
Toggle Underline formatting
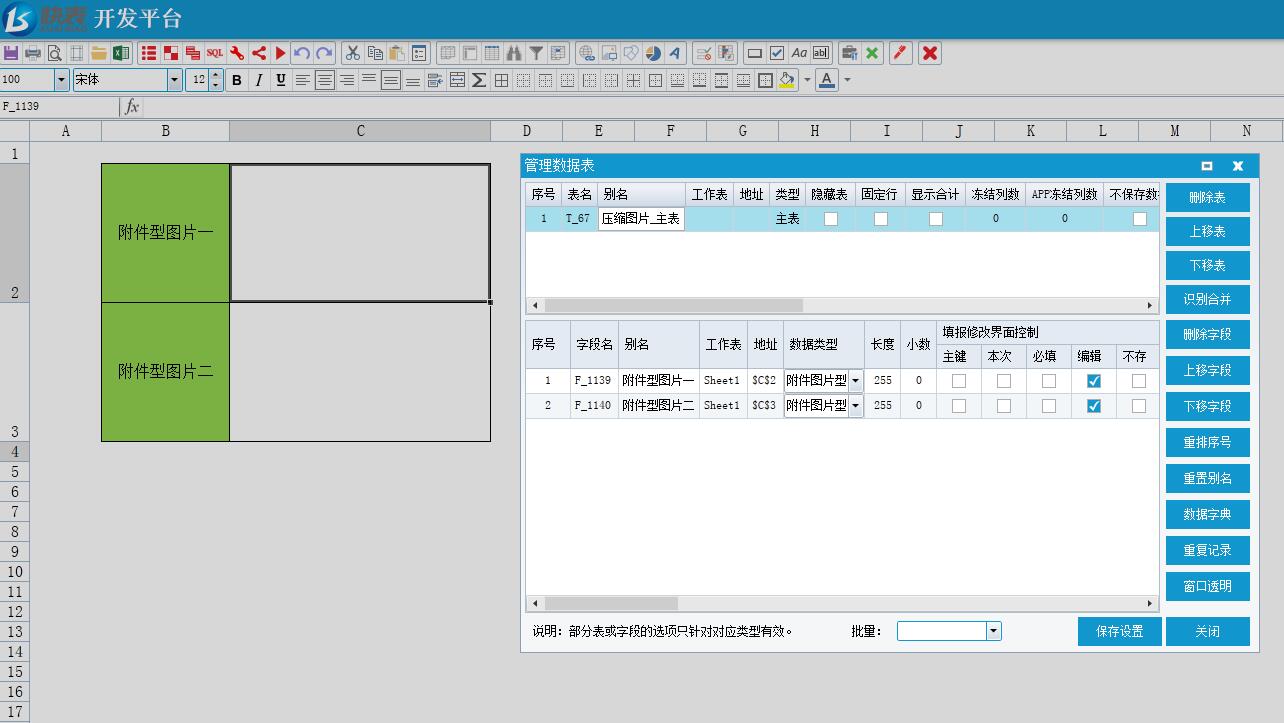pyautogui.click(x=281, y=80)
